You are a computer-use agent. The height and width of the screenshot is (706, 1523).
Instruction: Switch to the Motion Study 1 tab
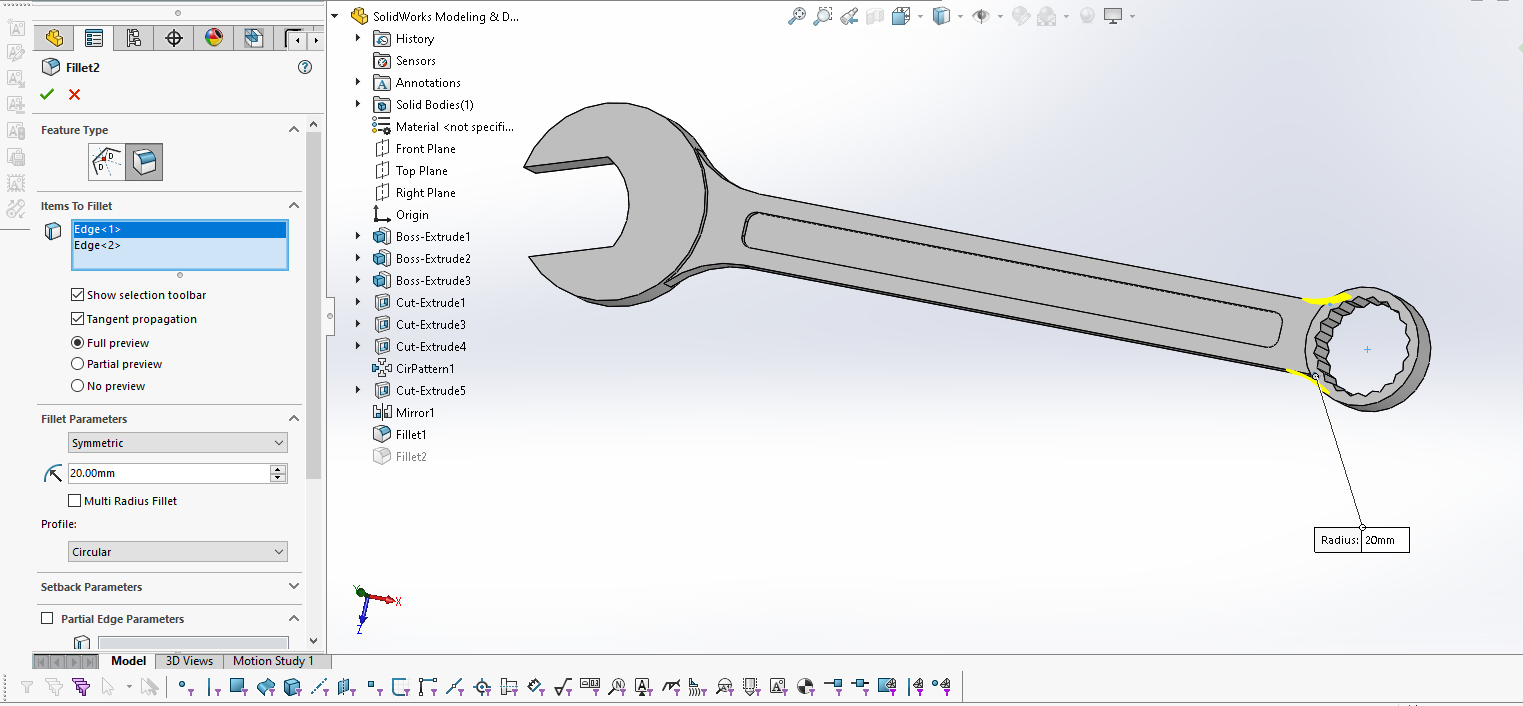pos(273,661)
